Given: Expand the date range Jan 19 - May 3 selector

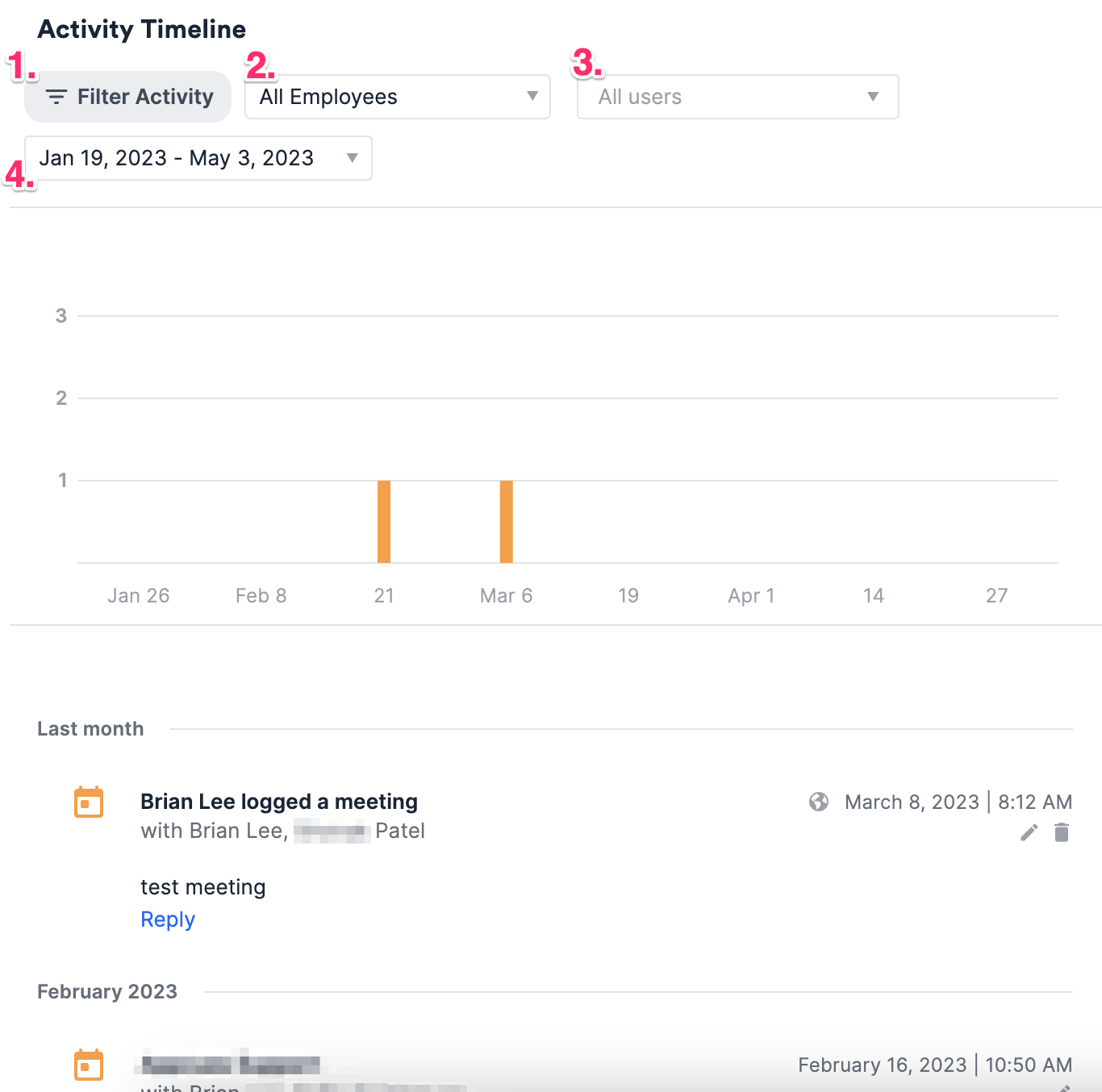Looking at the screenshot, I should pyautogui.click(x=198, y=158).
